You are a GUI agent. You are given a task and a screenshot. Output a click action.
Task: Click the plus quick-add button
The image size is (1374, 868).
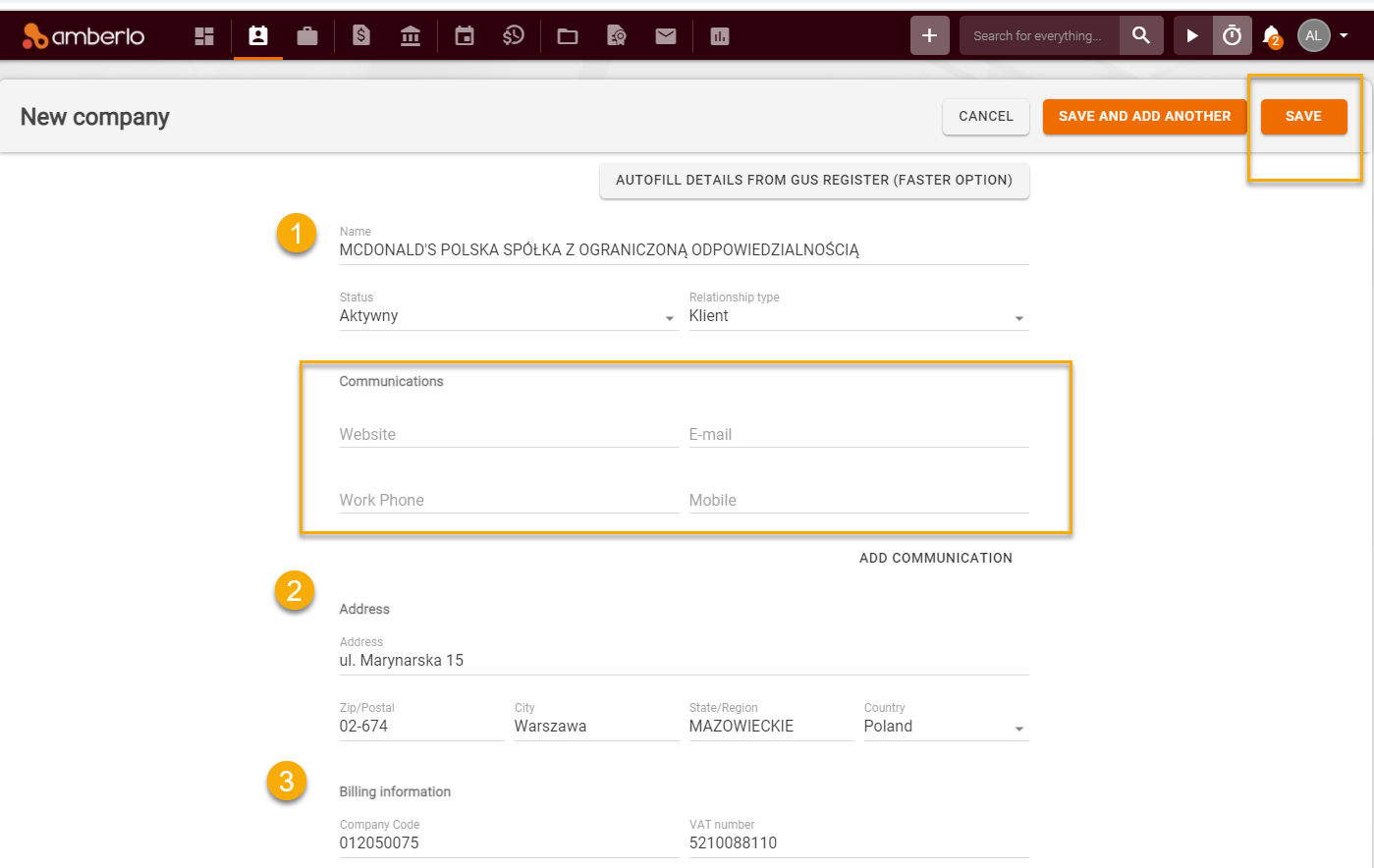[x=929, y=35]
